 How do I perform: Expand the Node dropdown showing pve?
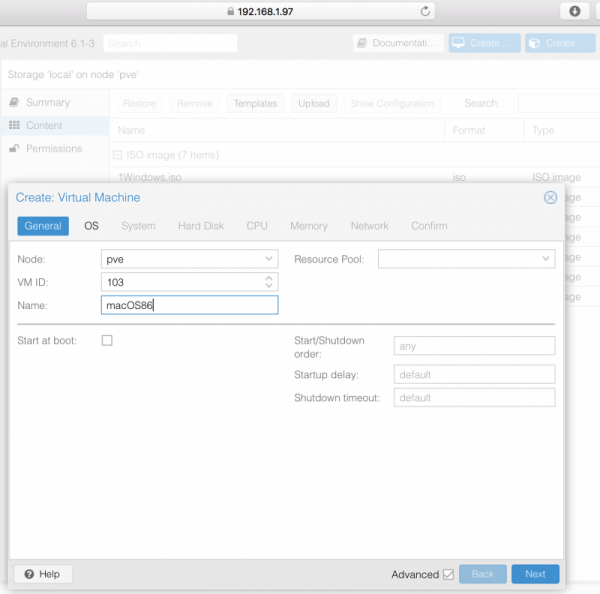[268, 259]
